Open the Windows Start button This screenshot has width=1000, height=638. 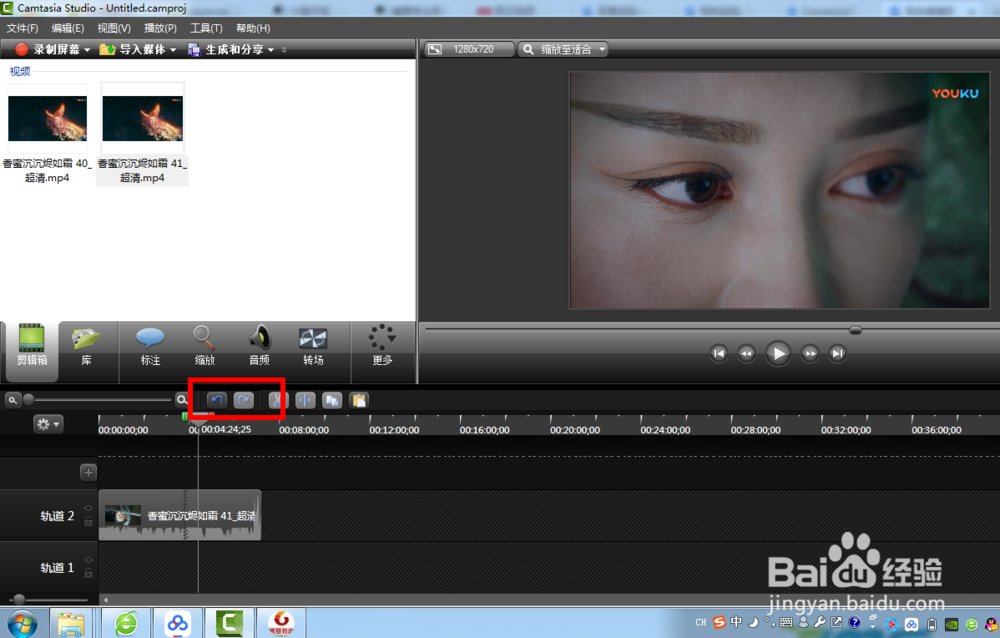click(x=22, y=623)
